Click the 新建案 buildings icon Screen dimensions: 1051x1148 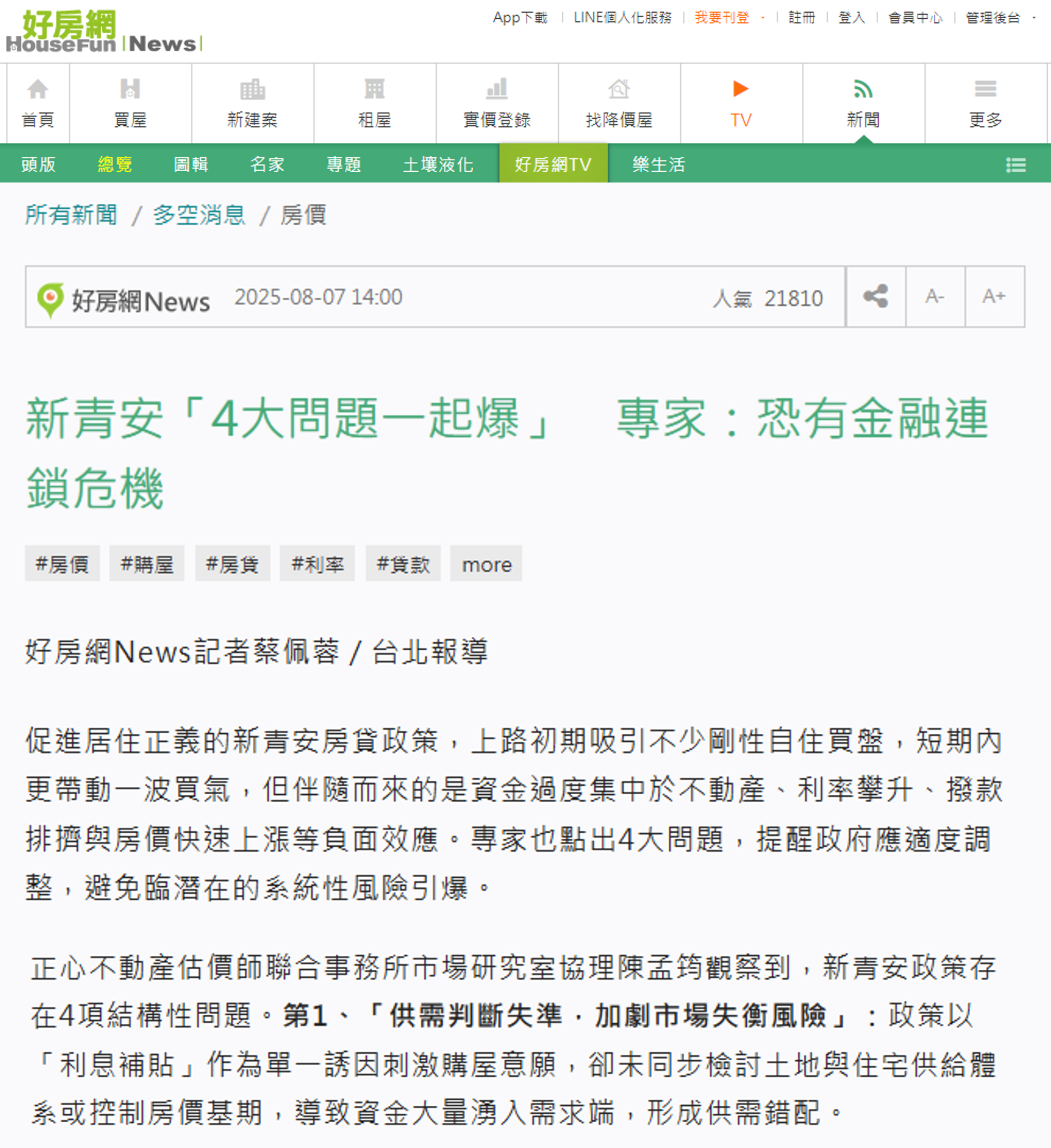point(252,89)
